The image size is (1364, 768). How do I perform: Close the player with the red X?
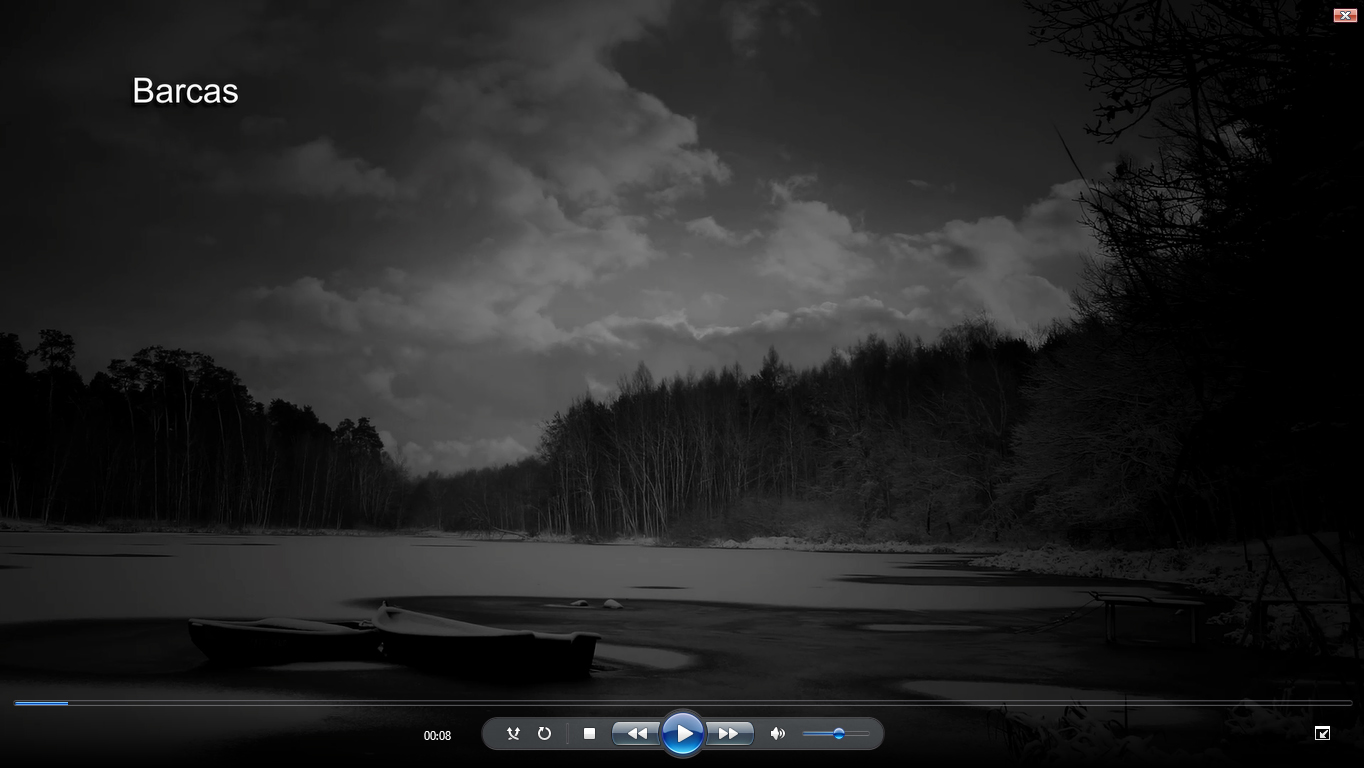tap(1345, 15)
